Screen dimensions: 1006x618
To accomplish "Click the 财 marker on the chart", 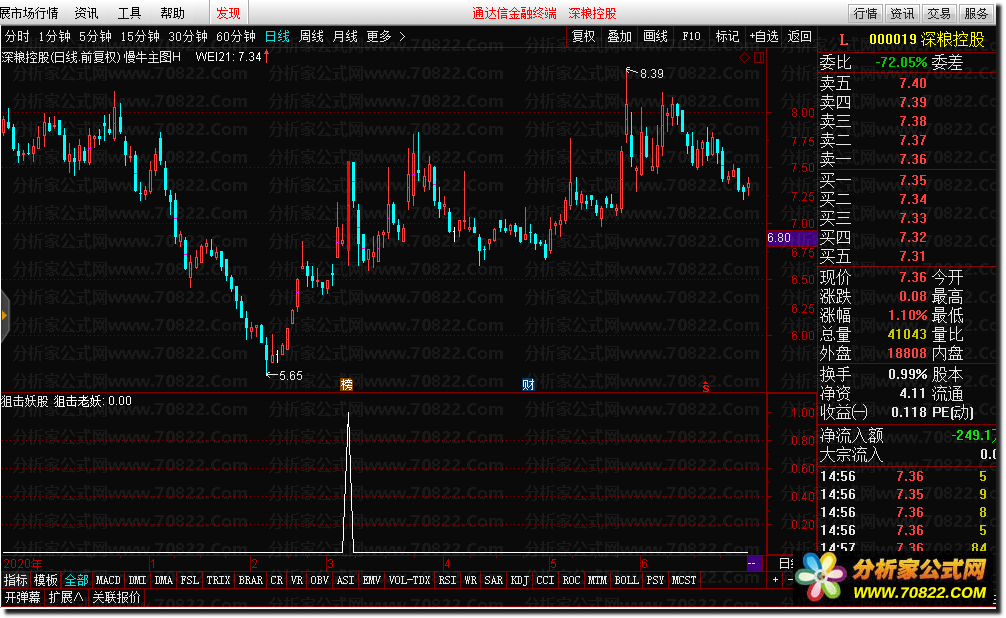I will [x=528, y=384].
